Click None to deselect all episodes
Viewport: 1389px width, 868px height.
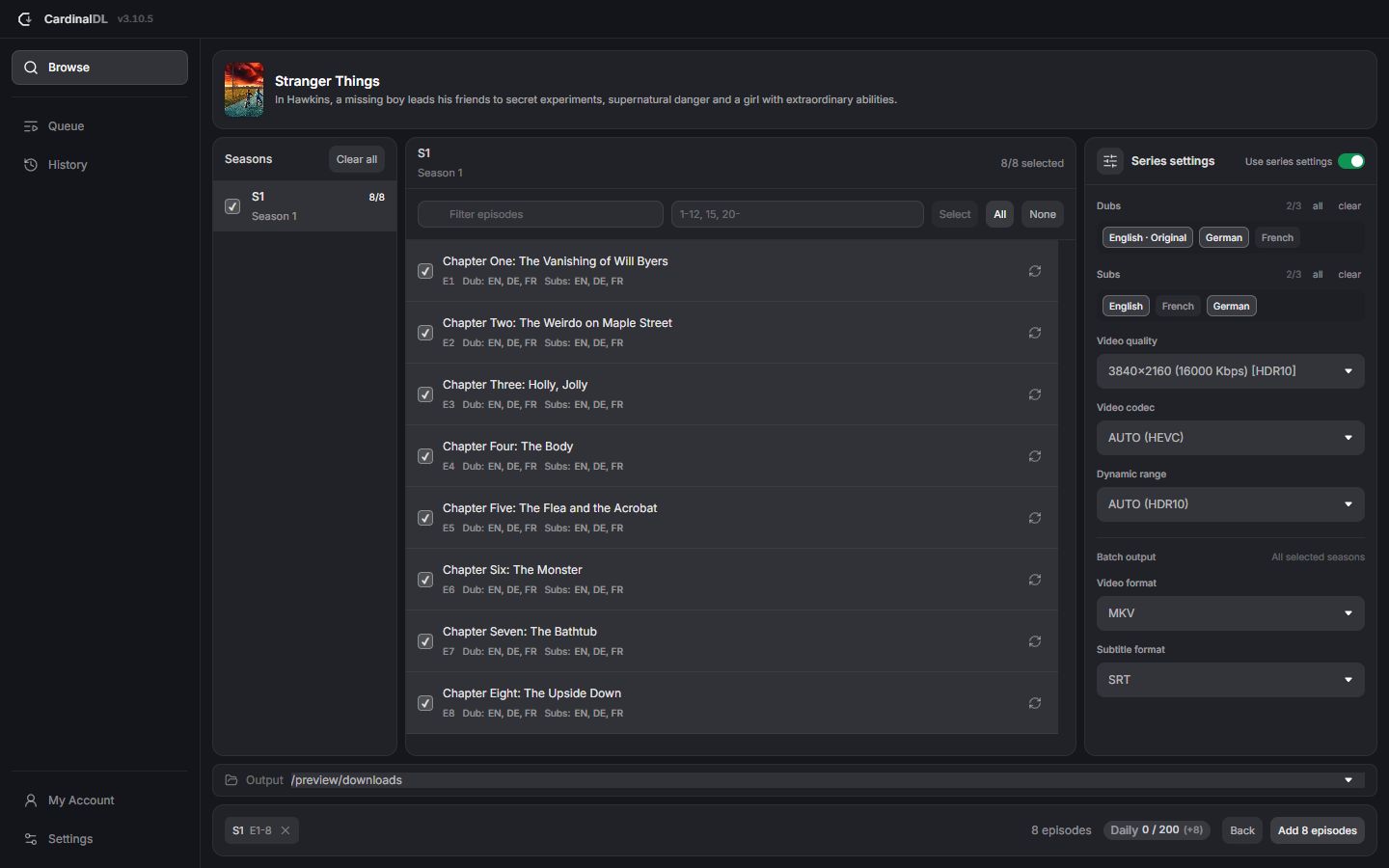1043,214
